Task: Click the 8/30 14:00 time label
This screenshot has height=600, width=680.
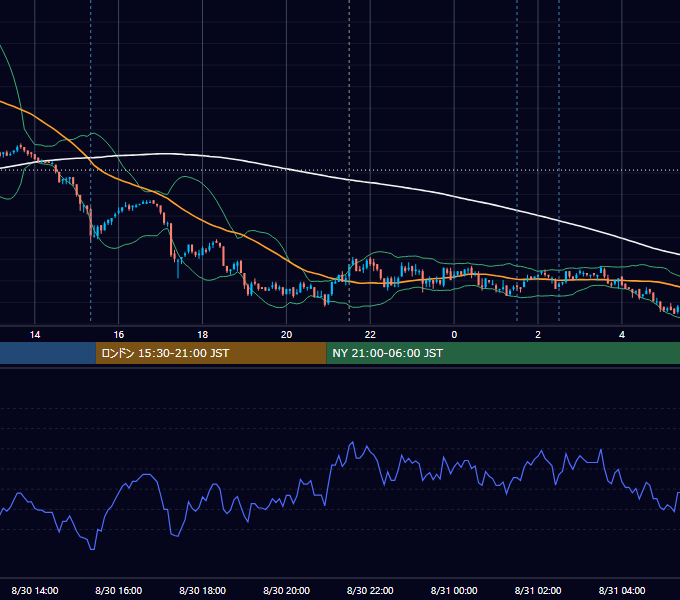Action: [35, 591]
